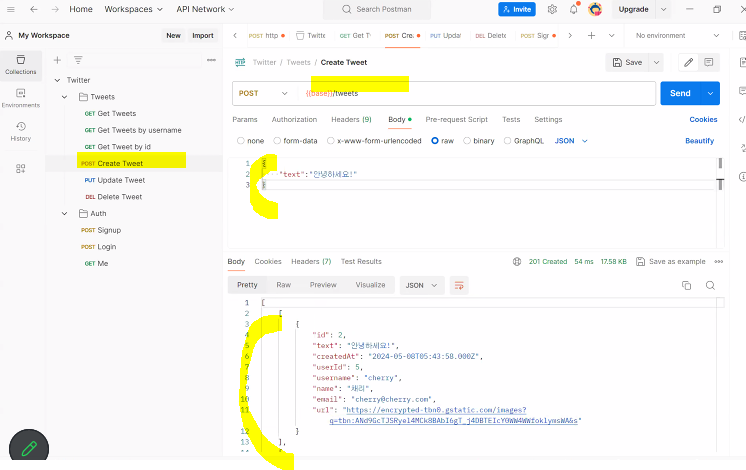The image size is (746, 470).
Task: Click the Beautify link
Action: [699, 141]
